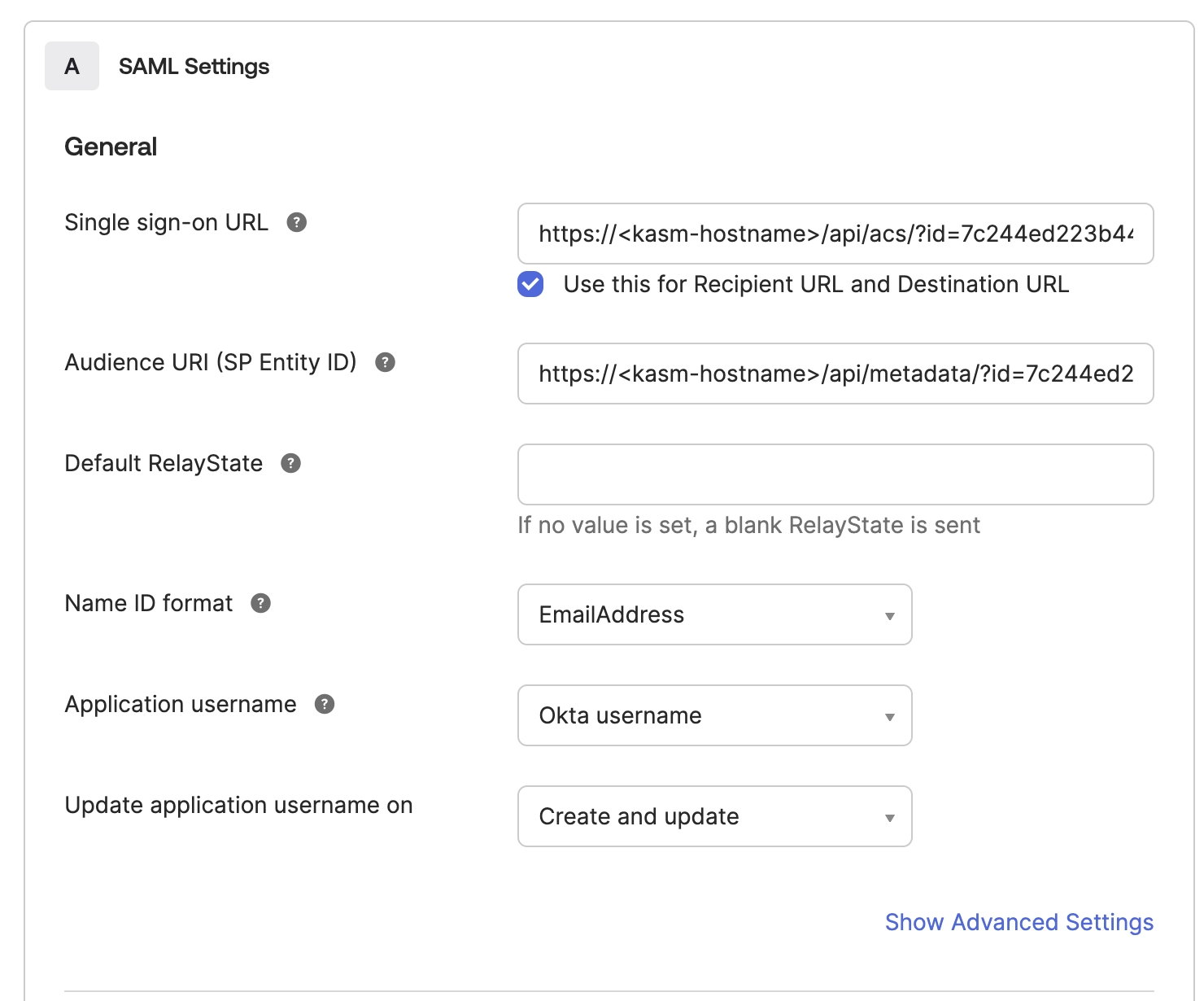Click the empty Default RelayState field
This screenshot has width=1204, height=1001.
click(836, 474)
